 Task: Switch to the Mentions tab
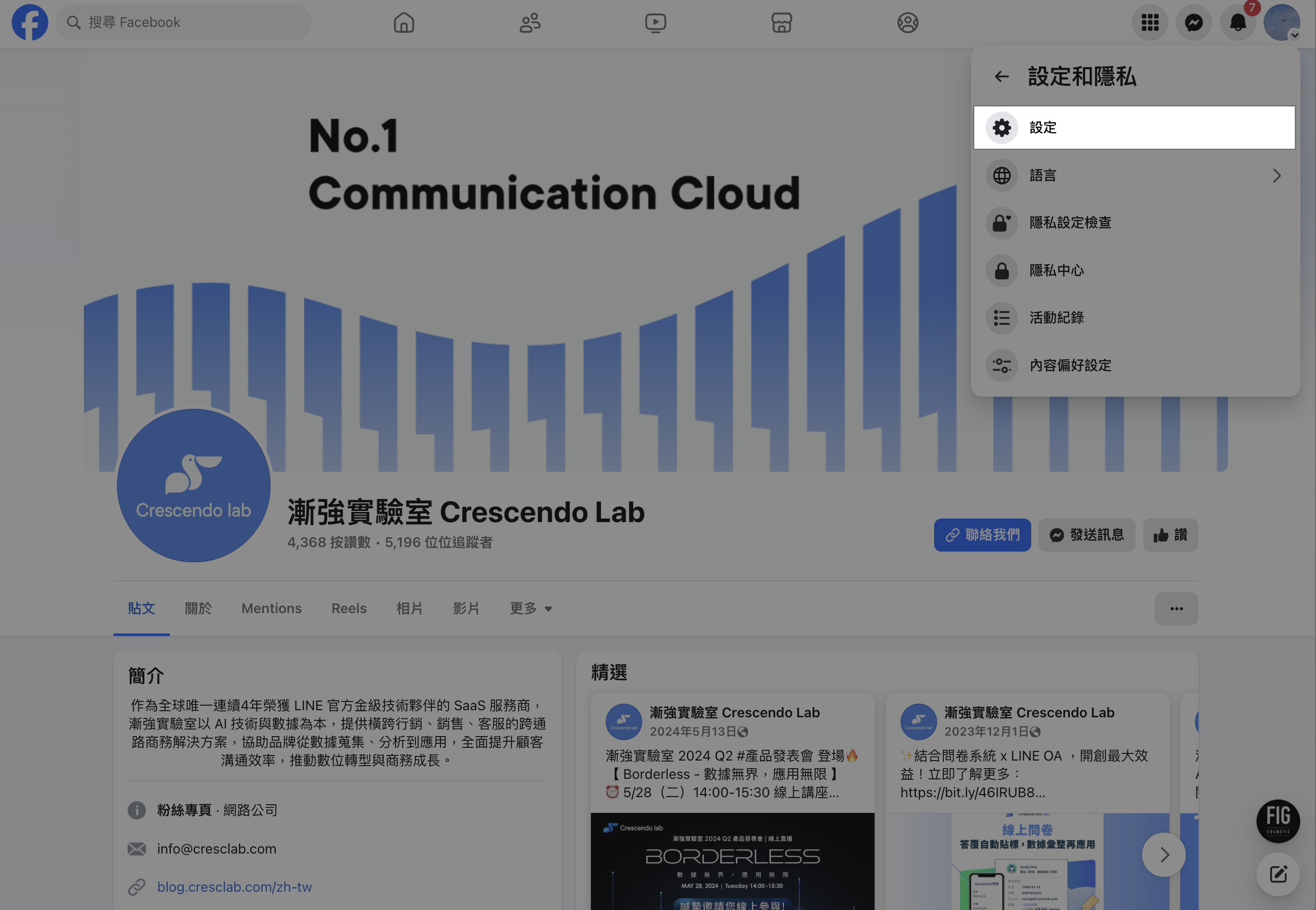tap(272, 609)
